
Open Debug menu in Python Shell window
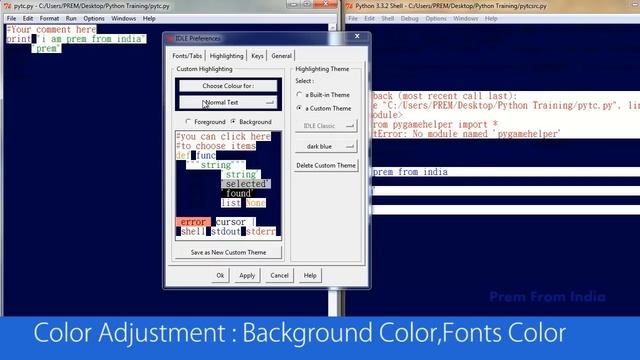pos(409,18)
